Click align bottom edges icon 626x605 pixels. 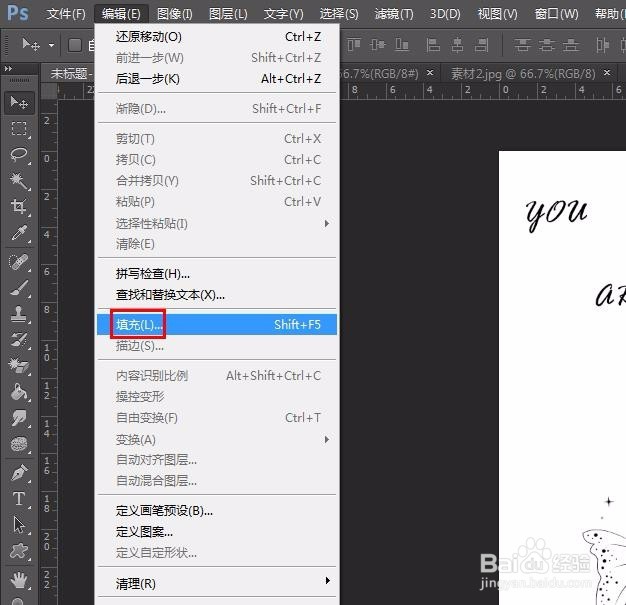402,44
